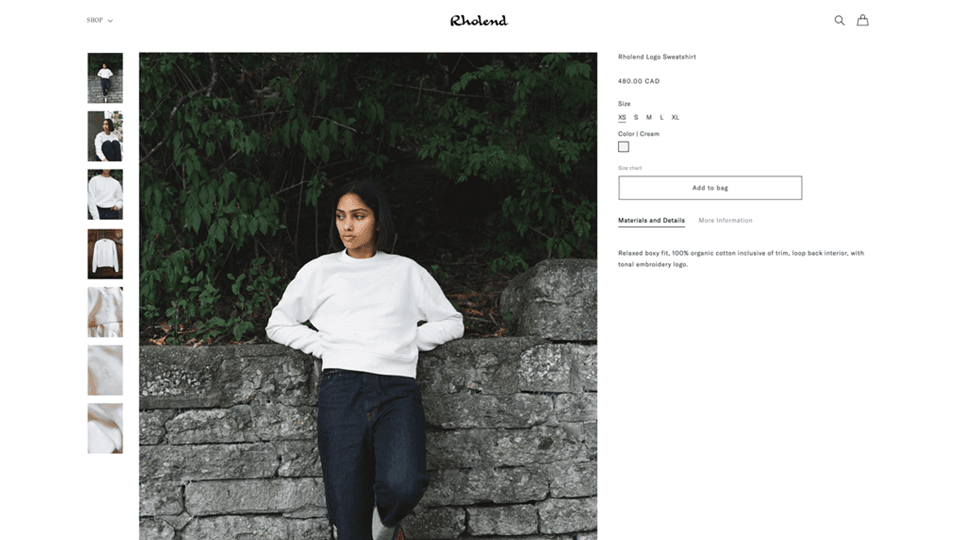960x540 pixels.
Task: Select size M
Action: point(649,118)
